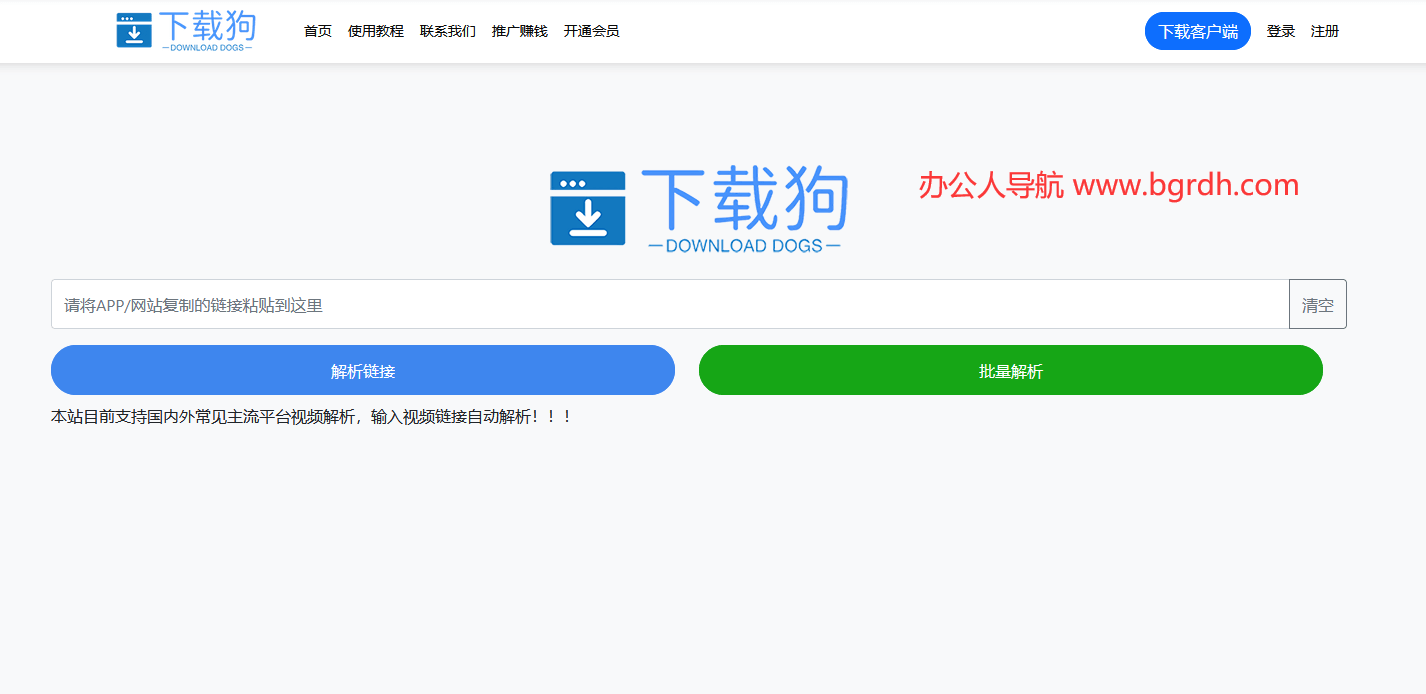Click the download-arrow glyph inside the navbar logo
The height and width of the screenshot is (694, 1426).
tap(133, 33)
